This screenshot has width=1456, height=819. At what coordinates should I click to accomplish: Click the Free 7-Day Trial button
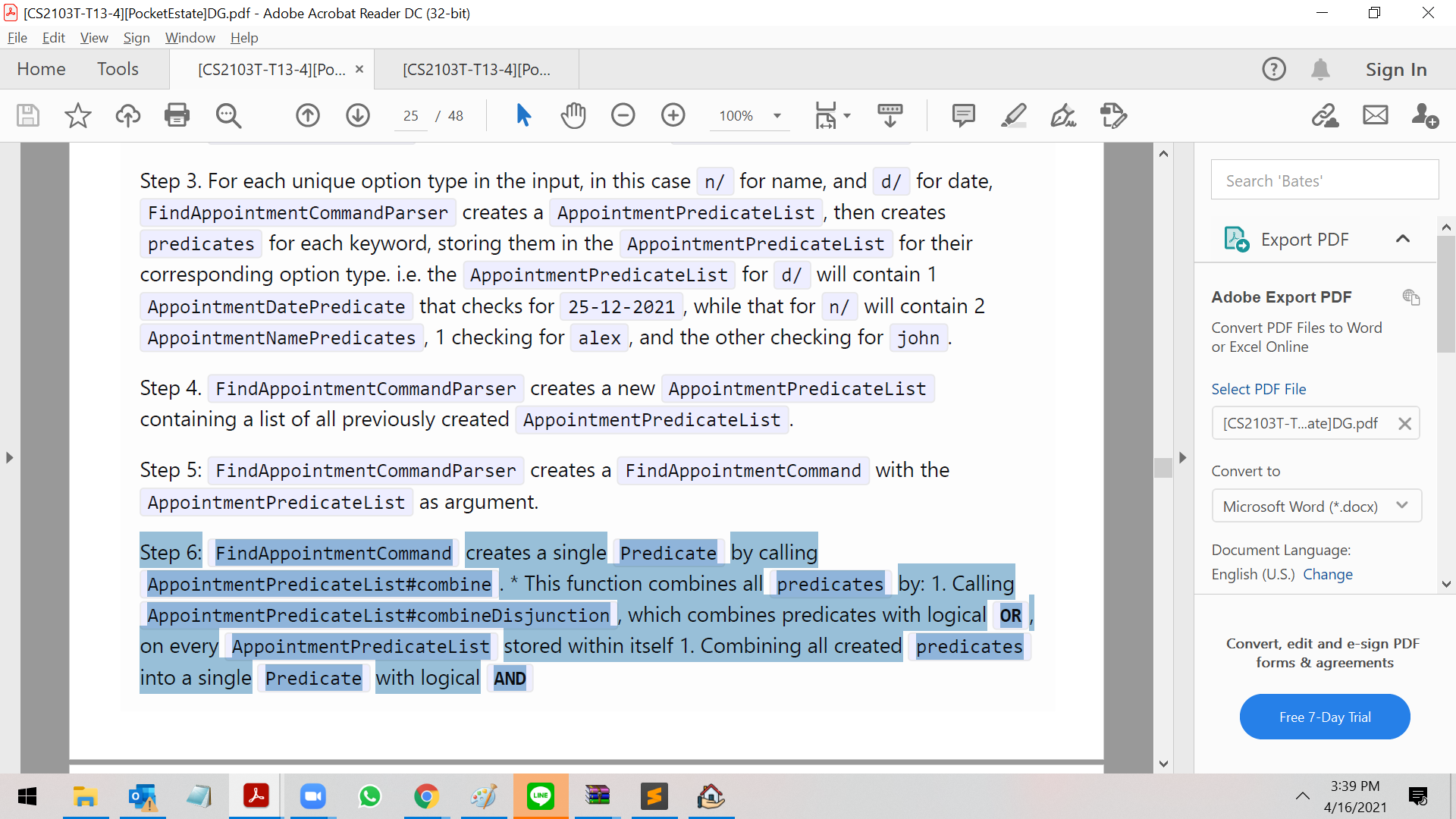pyautogui.click(x=1324, y=717)
